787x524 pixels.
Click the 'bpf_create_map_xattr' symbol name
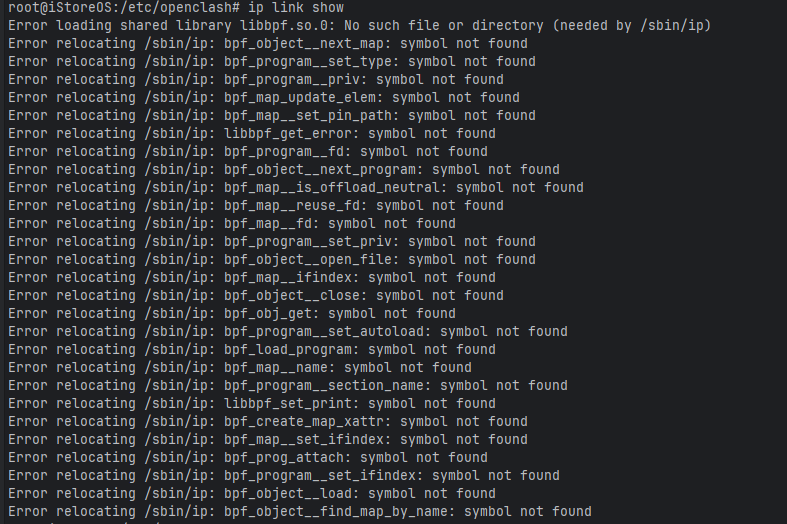pyautogui.click(x=303, y=421)
